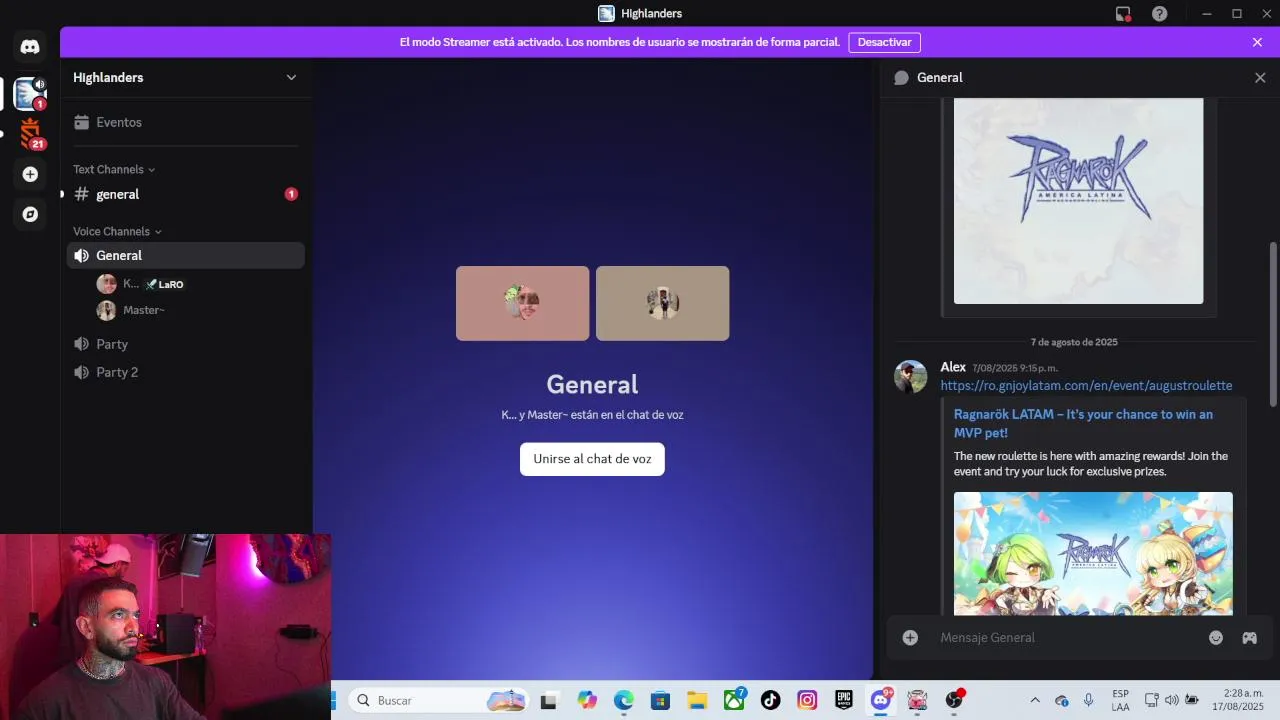Open the Ragnarök LATAM MVP pet link title
Viewport: 1280px width, 720px height.
coord(1083,423)
